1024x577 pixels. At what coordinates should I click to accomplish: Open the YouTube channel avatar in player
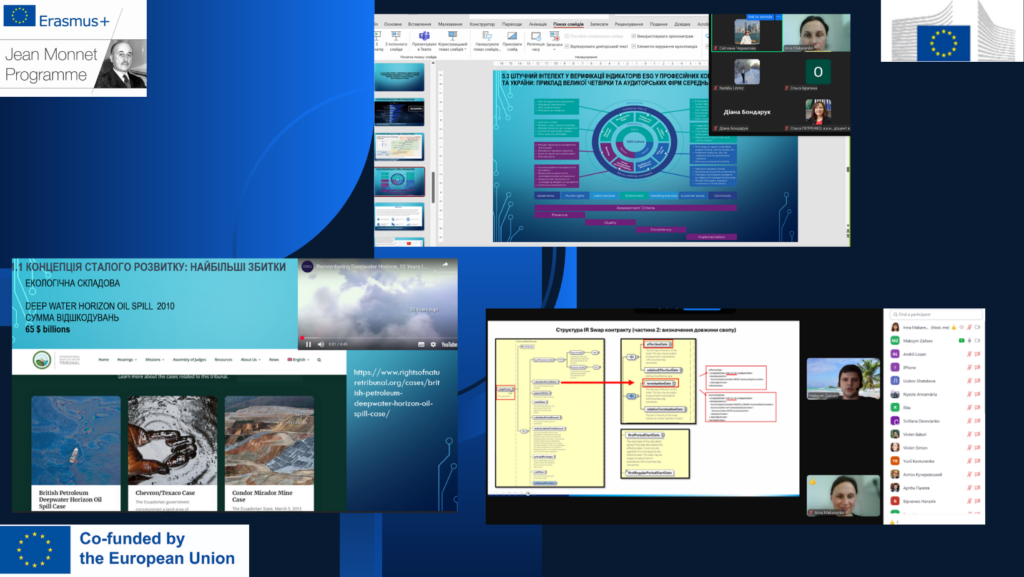[x=308, y=266]
